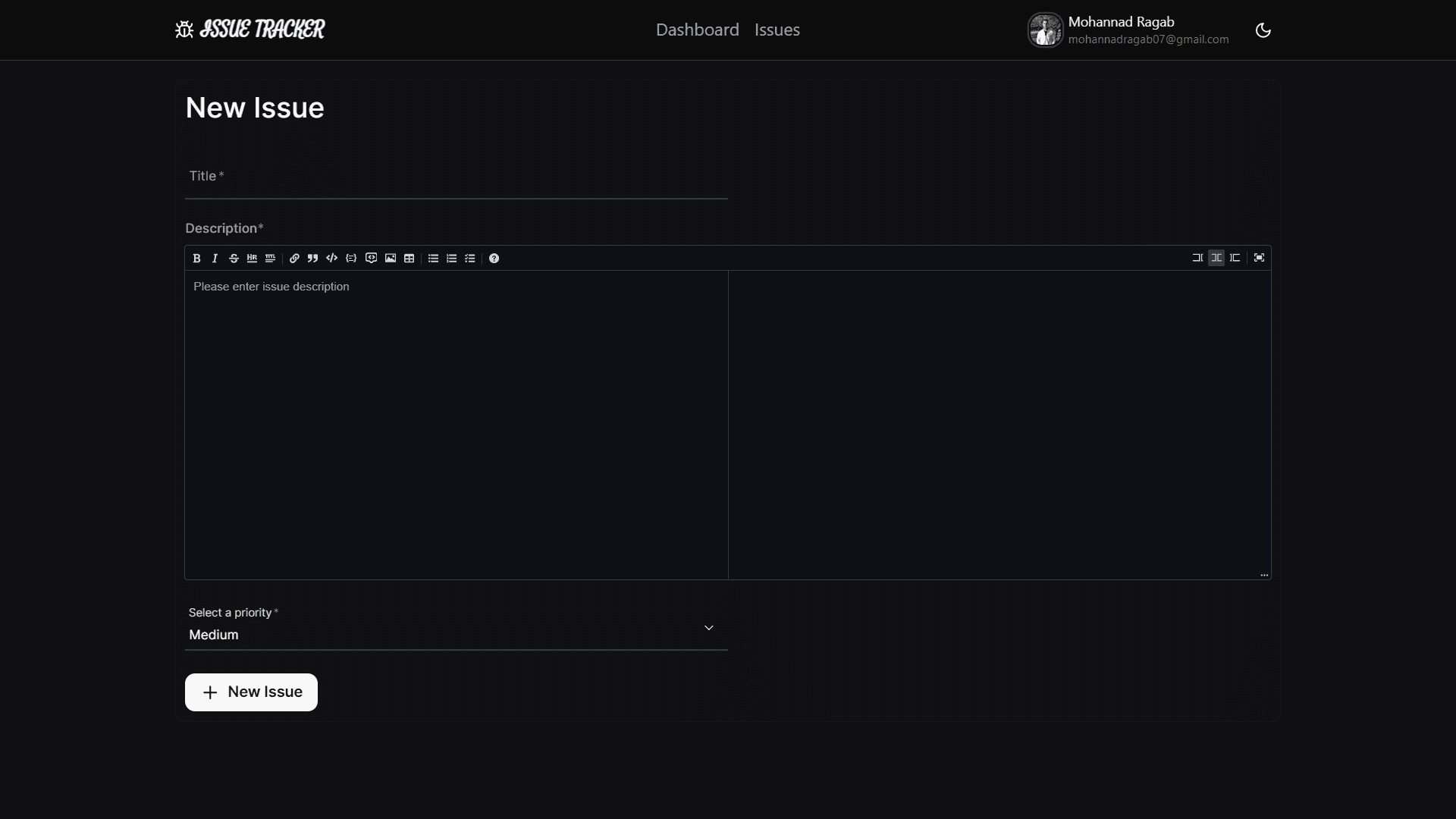Toggle editor fullscreen mode
1456x819 pixels.
click(1259, 258)
